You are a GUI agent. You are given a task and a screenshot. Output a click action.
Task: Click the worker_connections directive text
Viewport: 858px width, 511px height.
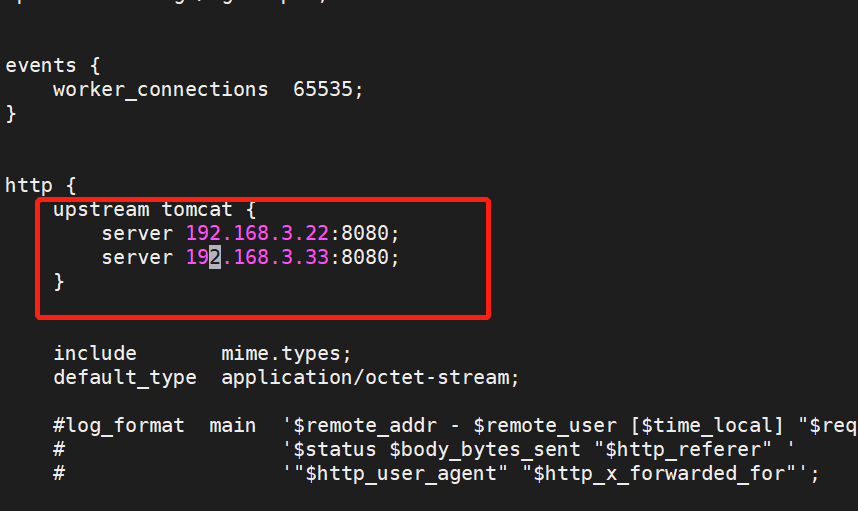tap(160, 90)
